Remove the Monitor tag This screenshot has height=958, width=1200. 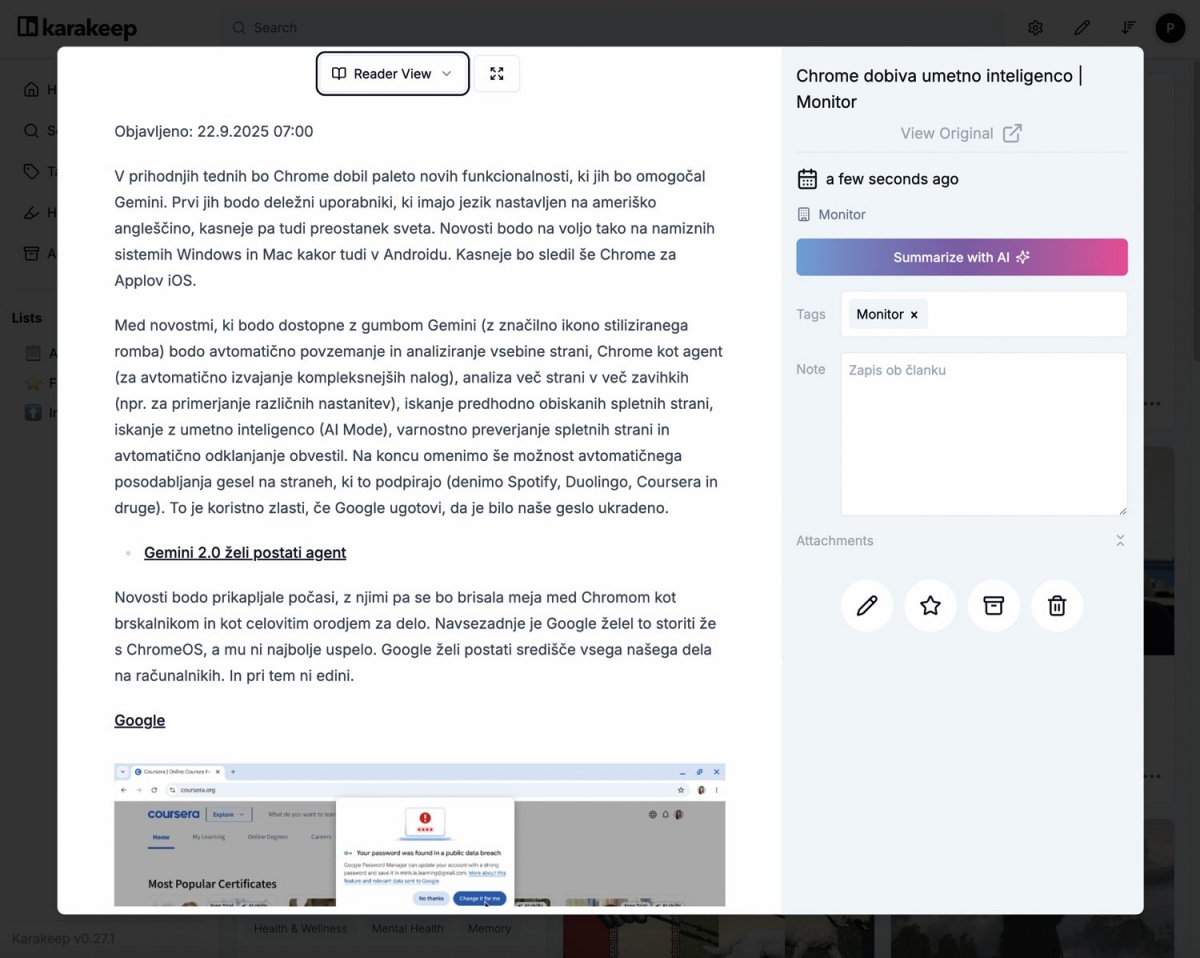[914, 315]
